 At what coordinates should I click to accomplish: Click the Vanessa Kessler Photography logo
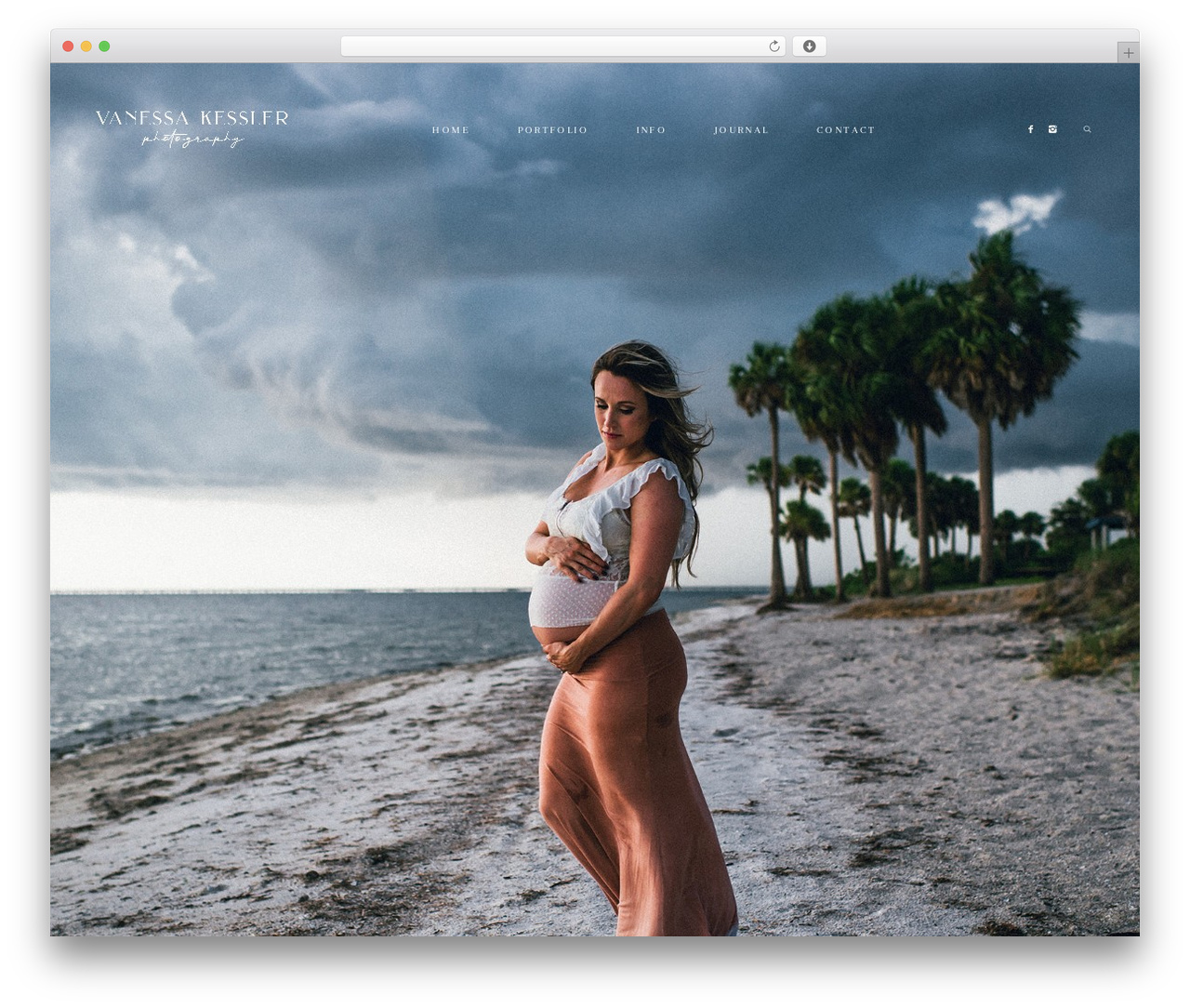[x=192, y=128]
